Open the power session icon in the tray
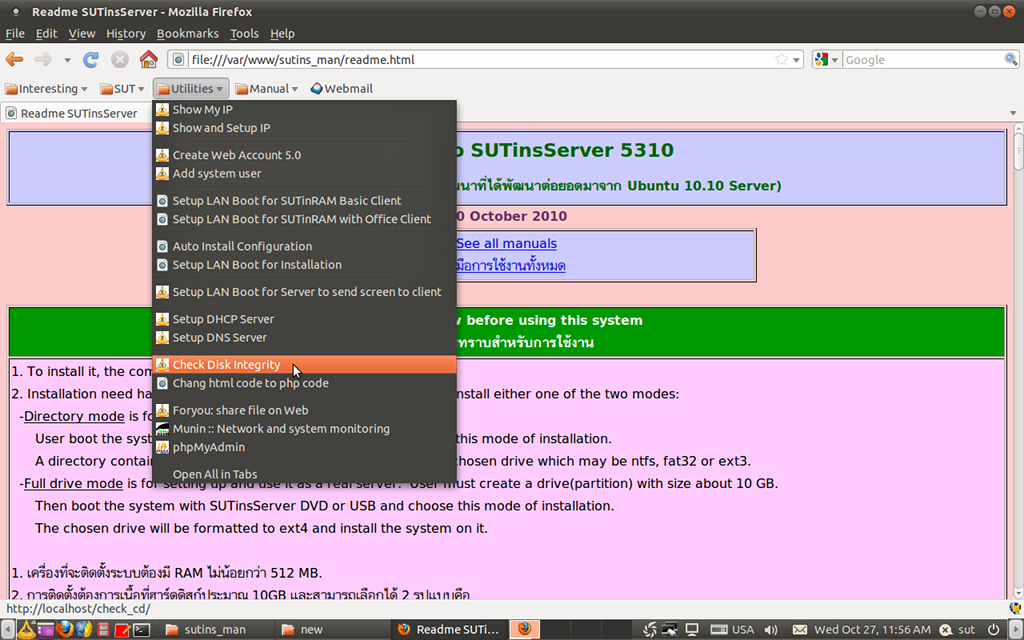 pyautogui.click(x=993, y=630)
